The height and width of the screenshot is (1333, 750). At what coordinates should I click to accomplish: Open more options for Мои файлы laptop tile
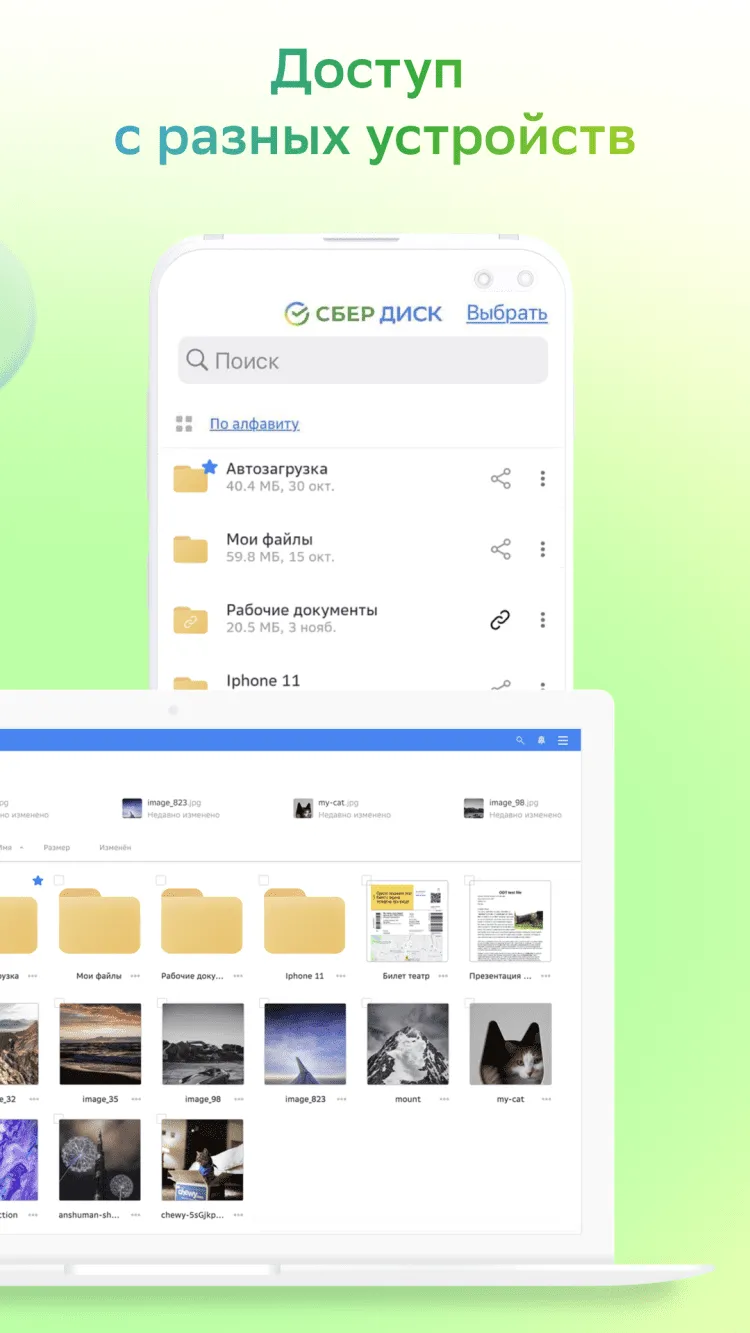point(135,976)
